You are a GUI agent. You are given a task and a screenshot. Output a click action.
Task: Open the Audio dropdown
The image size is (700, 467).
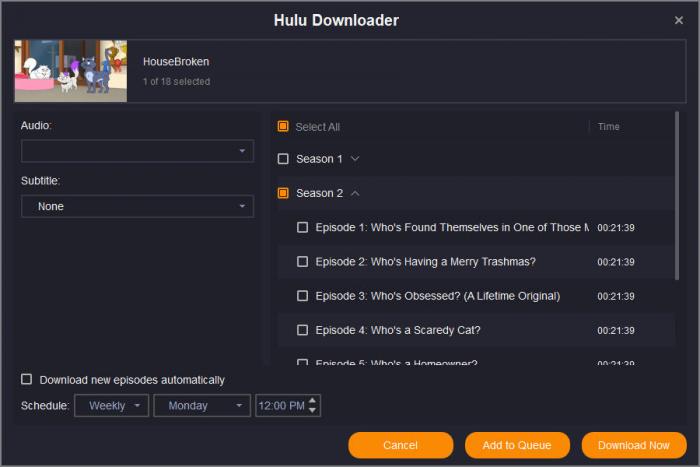point(138,151)
